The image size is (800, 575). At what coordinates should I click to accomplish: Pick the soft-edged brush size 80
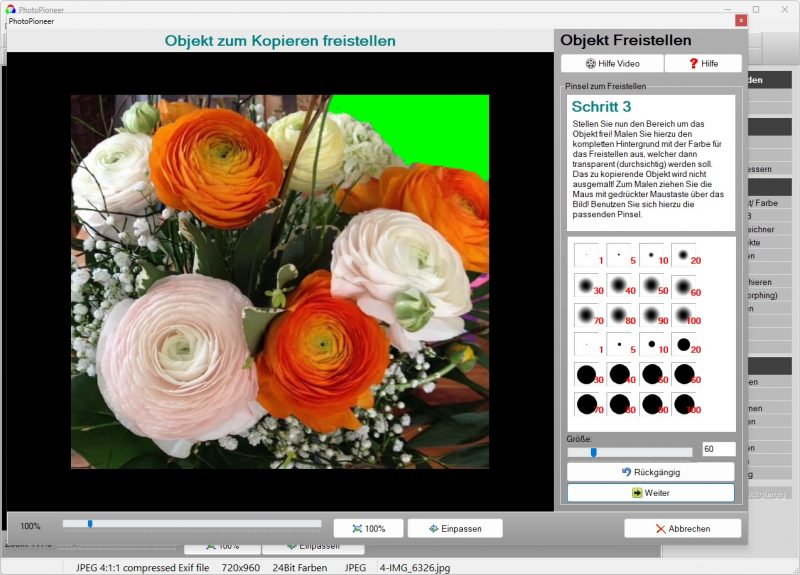[x=620, y=315]
